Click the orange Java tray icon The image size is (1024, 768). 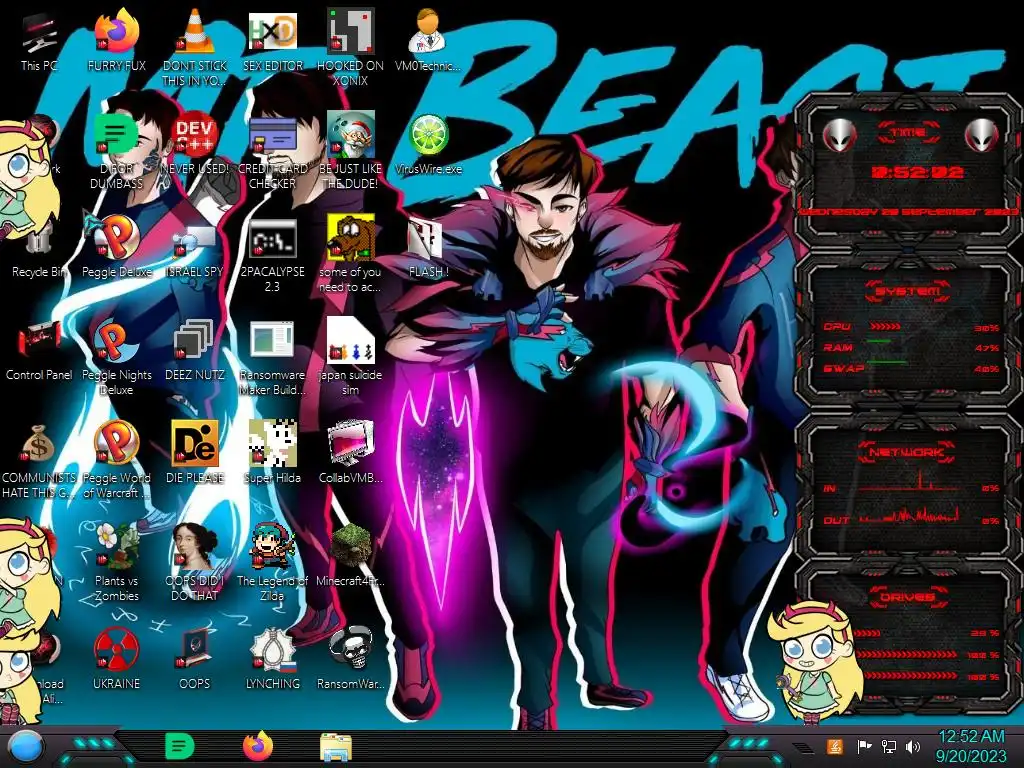tap(834, 746)
